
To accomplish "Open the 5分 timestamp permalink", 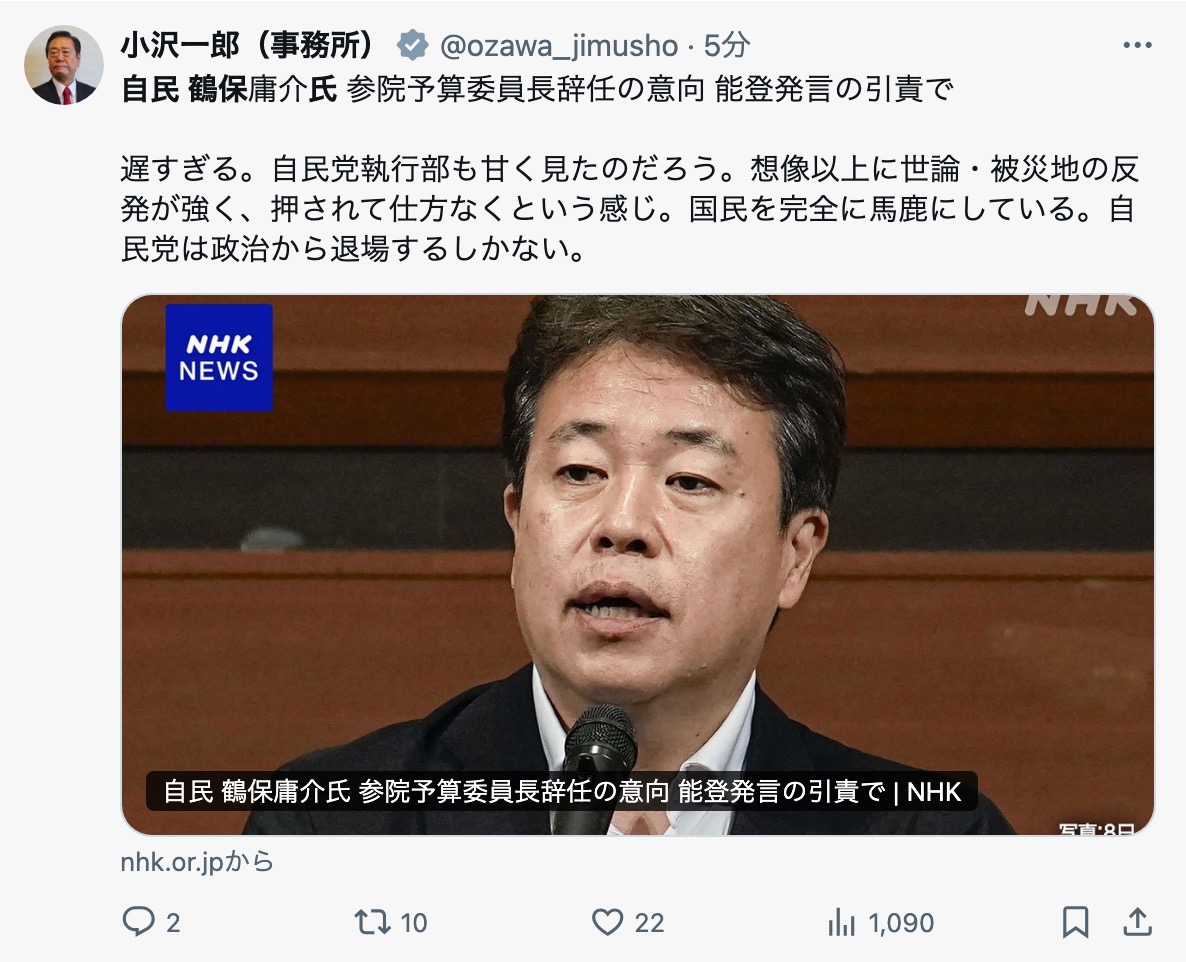I will [726, 45].
